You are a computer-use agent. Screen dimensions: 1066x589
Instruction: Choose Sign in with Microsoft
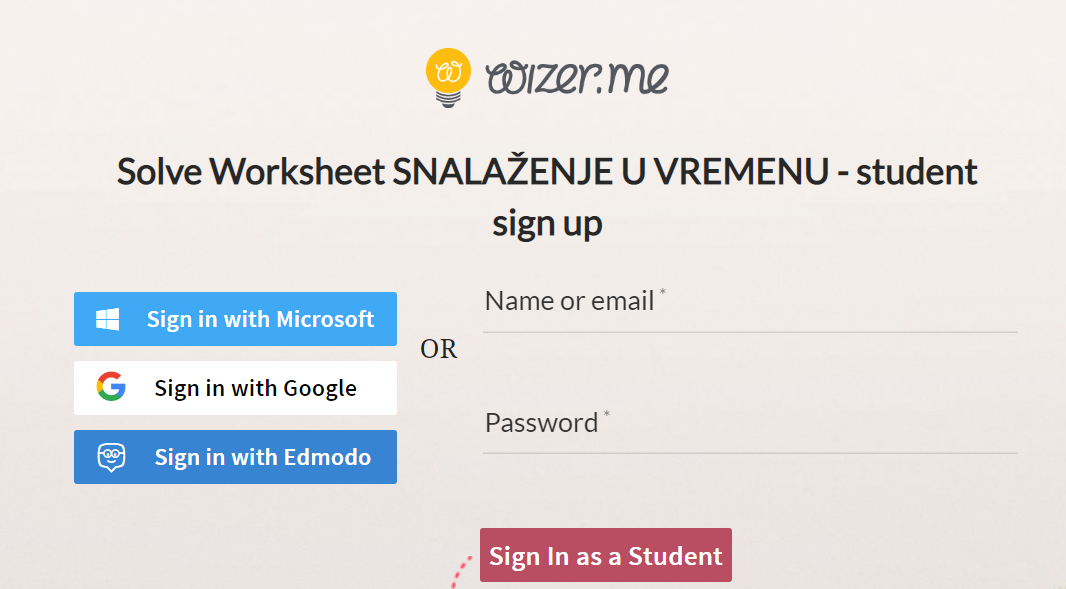click(235, 319)
